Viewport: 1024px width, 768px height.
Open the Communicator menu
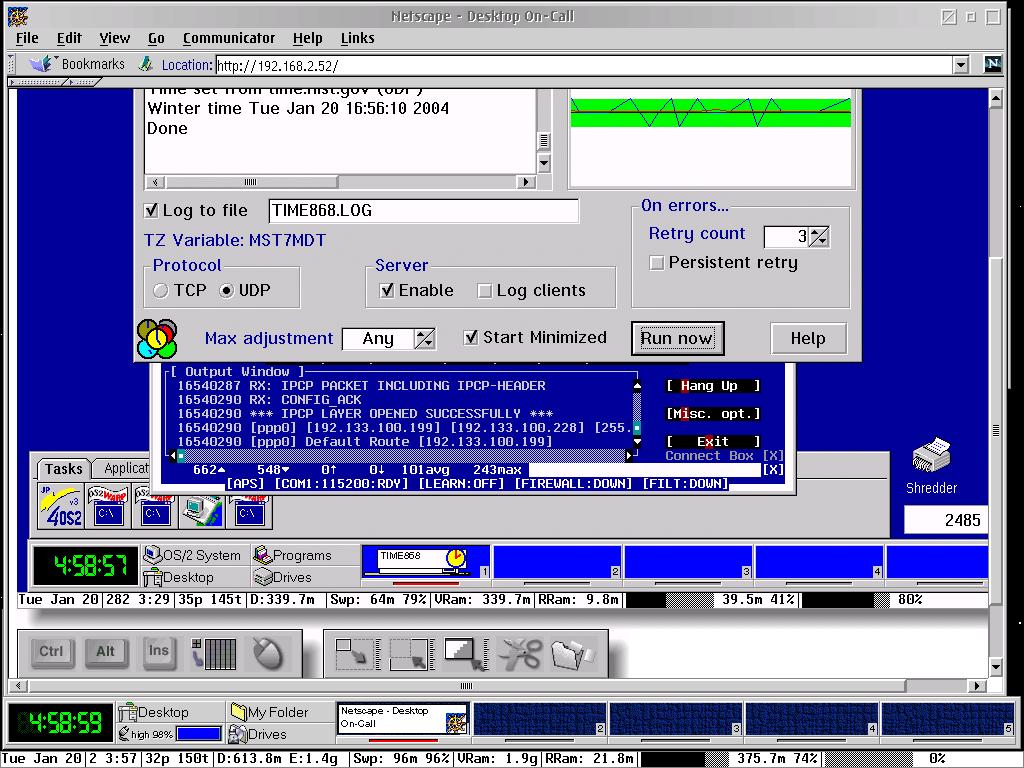pos(229,39)
